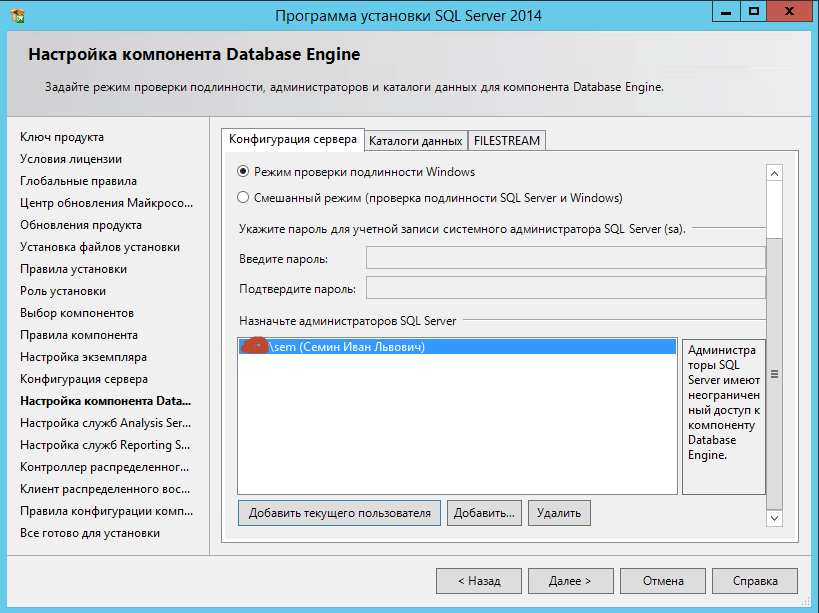Click the Подтвердите пароль input field
This screenshot has width=819, height=613.
click(566, 288)
